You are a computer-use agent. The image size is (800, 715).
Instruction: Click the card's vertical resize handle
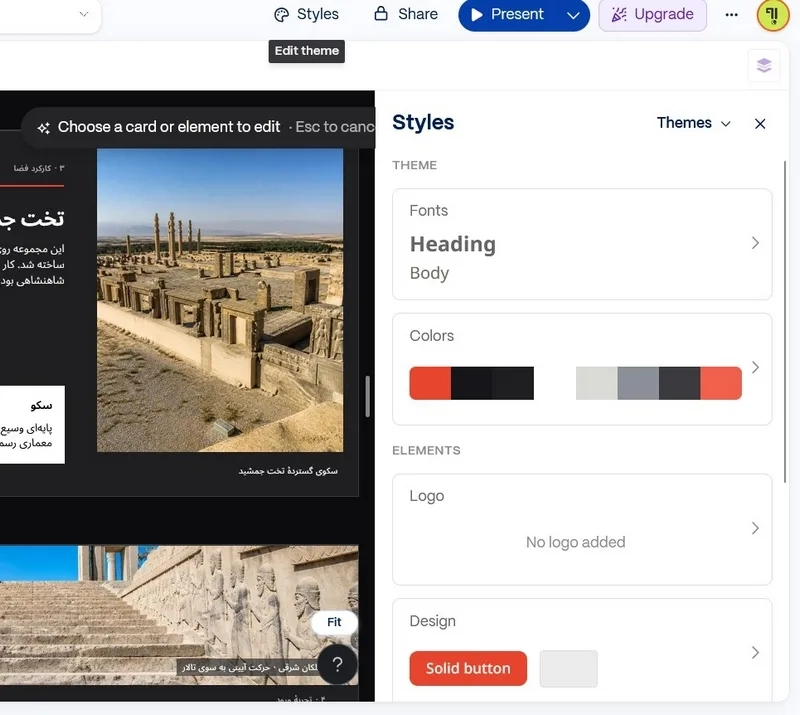(367, 397)
